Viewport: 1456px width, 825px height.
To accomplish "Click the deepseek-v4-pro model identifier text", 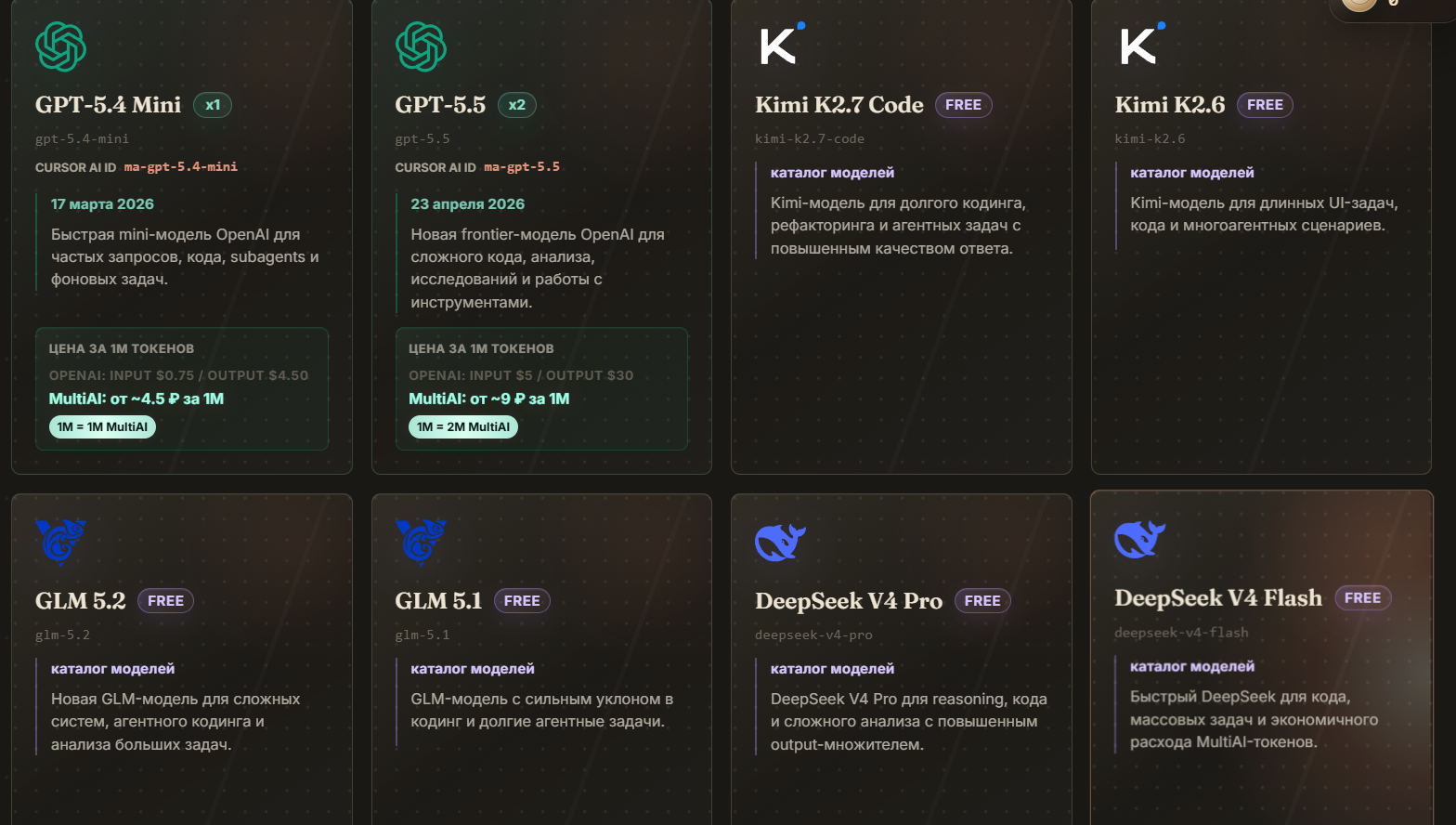I will [x=813, y=635].
